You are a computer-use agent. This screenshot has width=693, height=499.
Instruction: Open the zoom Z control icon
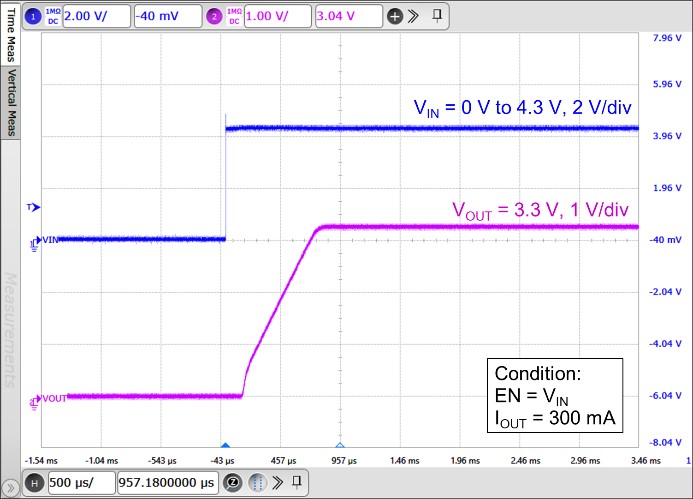[x=232, y=483]
